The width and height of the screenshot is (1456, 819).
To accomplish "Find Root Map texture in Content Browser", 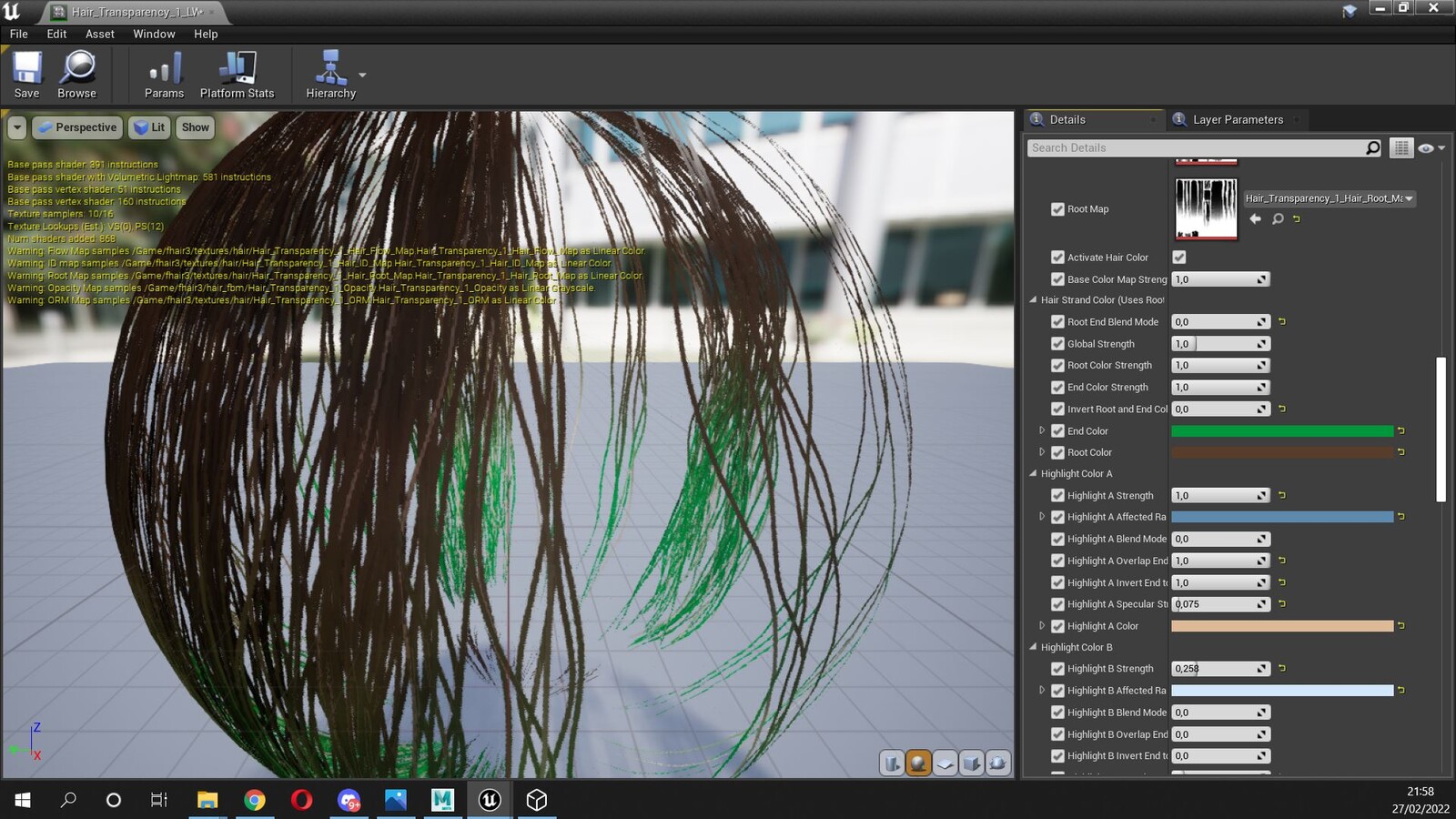I will [x=1278, y=218].
